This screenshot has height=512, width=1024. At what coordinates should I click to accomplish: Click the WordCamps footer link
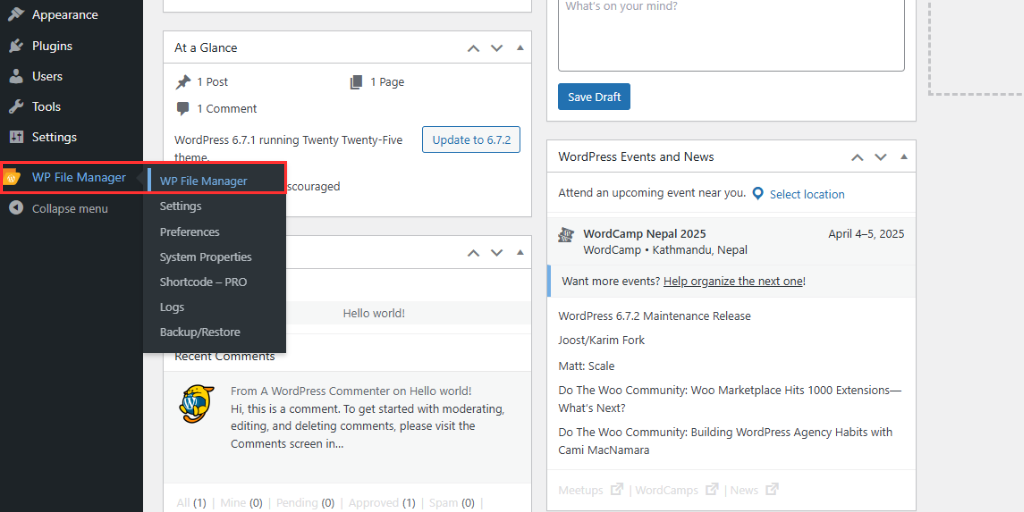(x=667, y=490)
